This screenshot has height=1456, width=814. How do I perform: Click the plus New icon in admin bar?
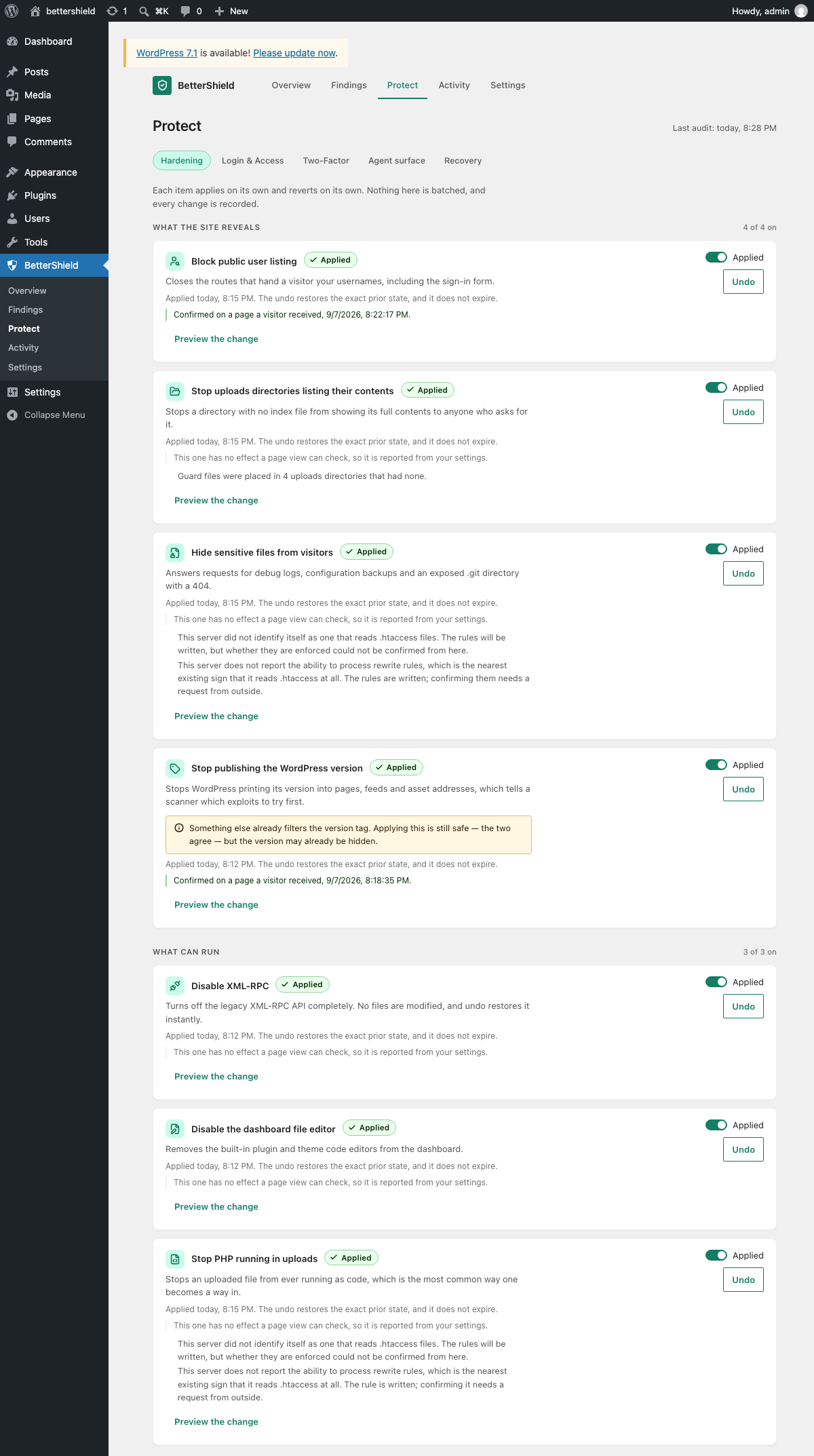pyautogui.click(x=219, y=11)
